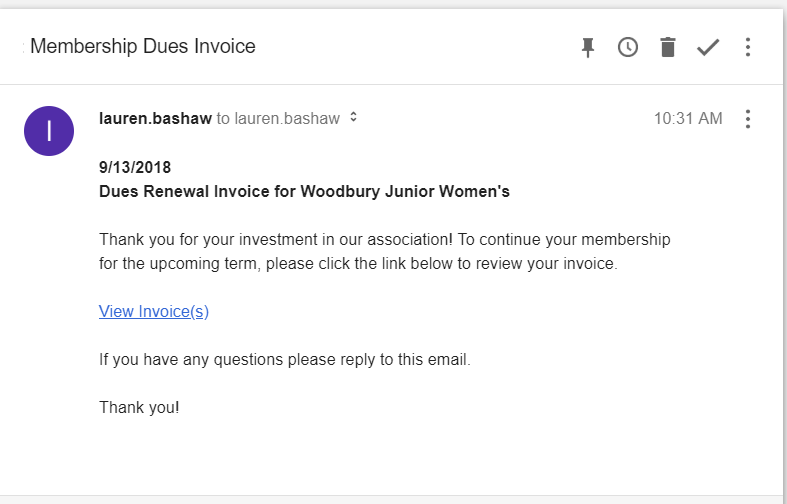The width and height of the screenshot is (787, 504).
Task: Click the 9/13/2018 date line
Action: (x=135, y=167)
